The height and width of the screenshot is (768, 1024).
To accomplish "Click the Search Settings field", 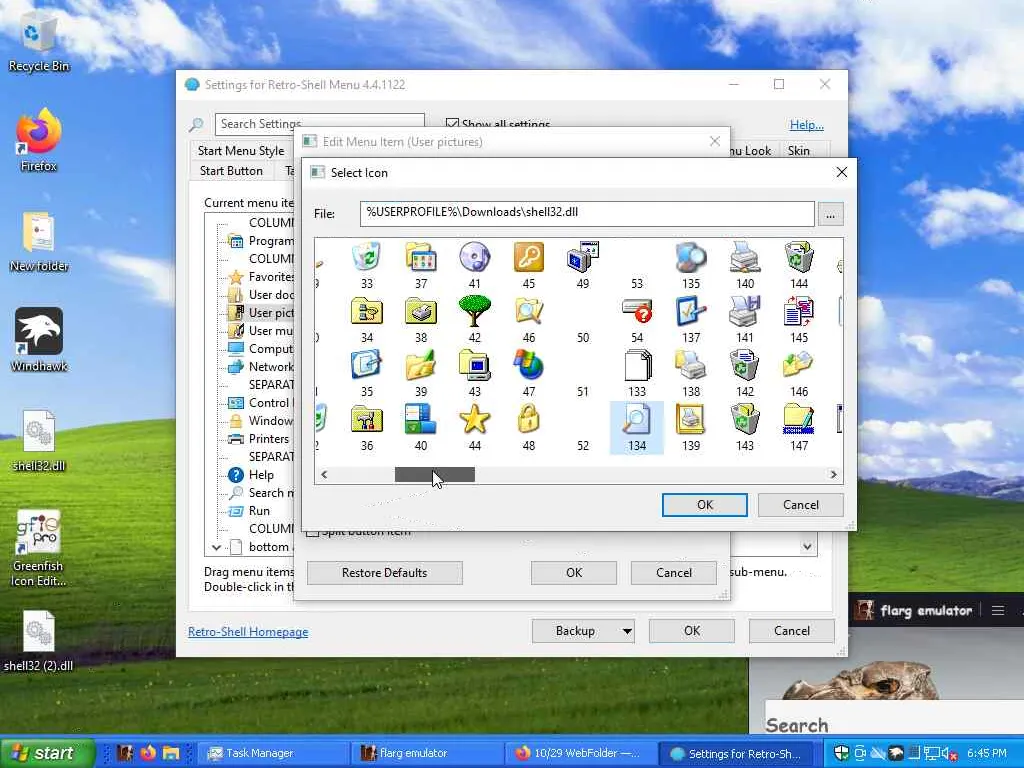I will [319, 123].
